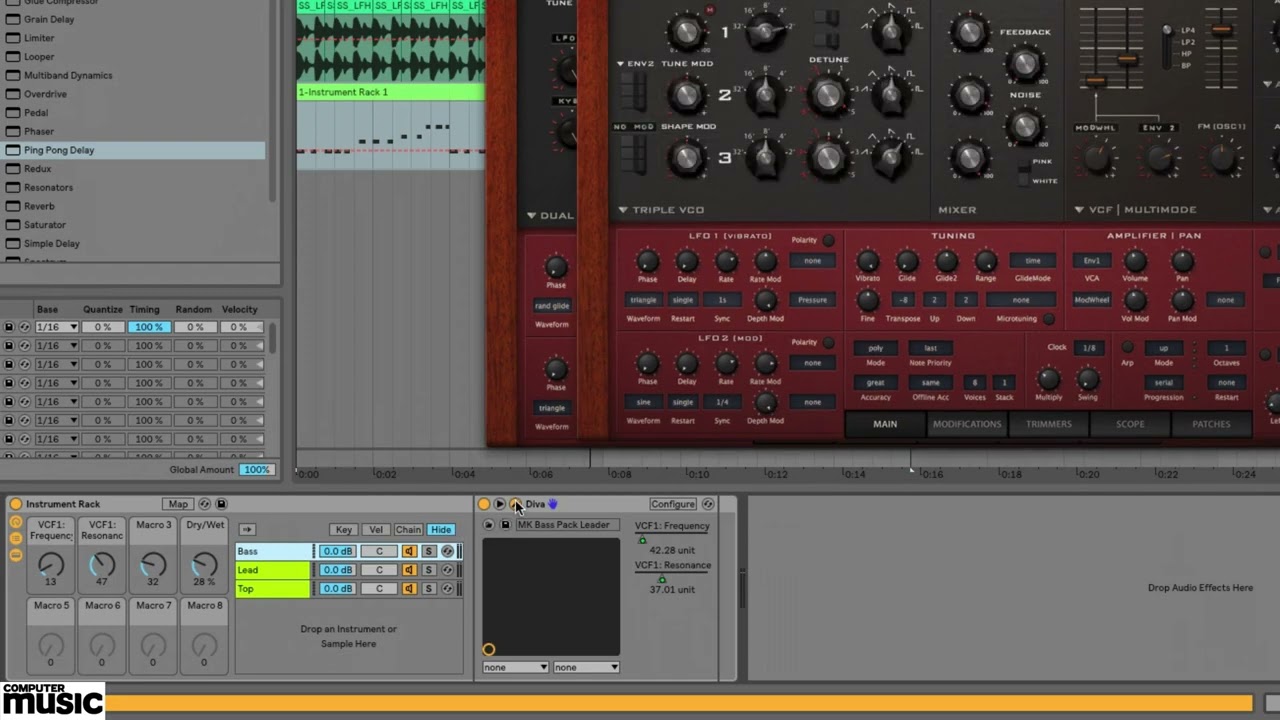
Task: Toggle the Chain select editor button
Action: tap(408, 529)
